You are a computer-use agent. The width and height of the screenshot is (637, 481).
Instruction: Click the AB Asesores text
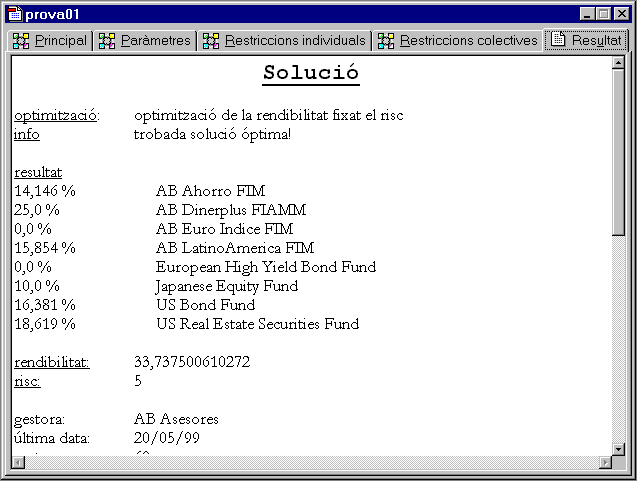click(x=176, y=419)
